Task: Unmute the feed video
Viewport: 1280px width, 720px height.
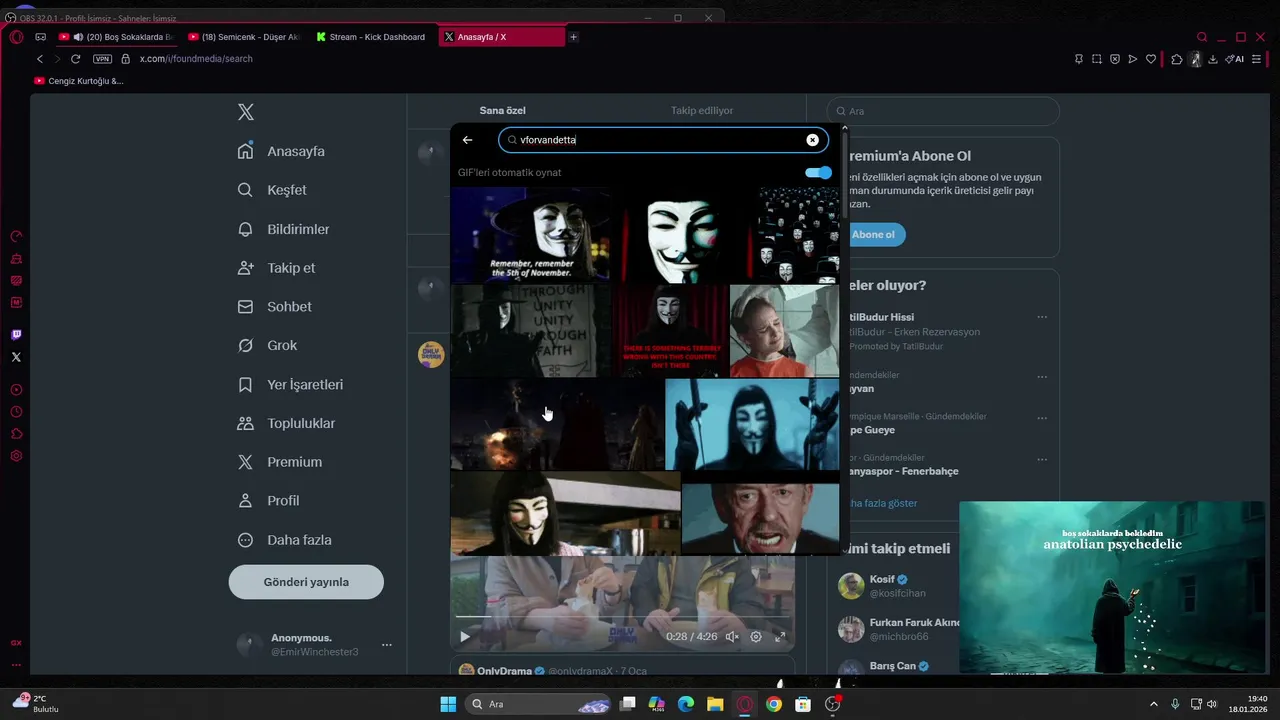Action: tap(732, 636)
